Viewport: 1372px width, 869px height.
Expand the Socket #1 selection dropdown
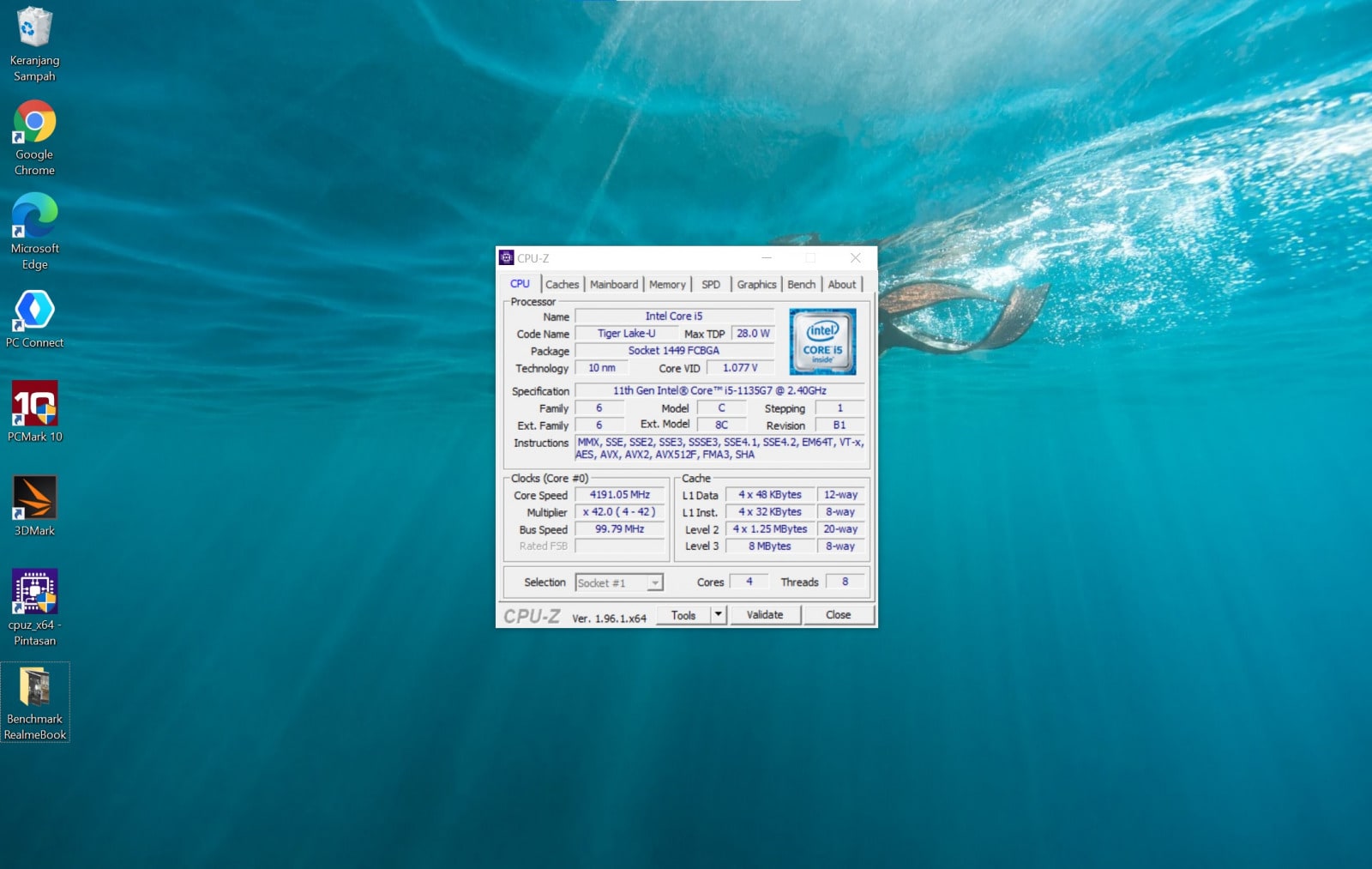[x=654, y=583]
